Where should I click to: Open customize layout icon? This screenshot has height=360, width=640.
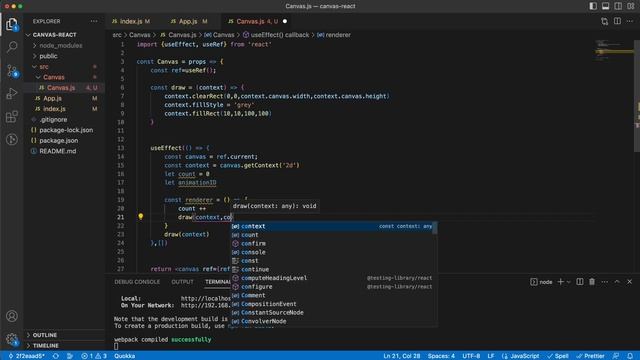click(x=631, y=6)
